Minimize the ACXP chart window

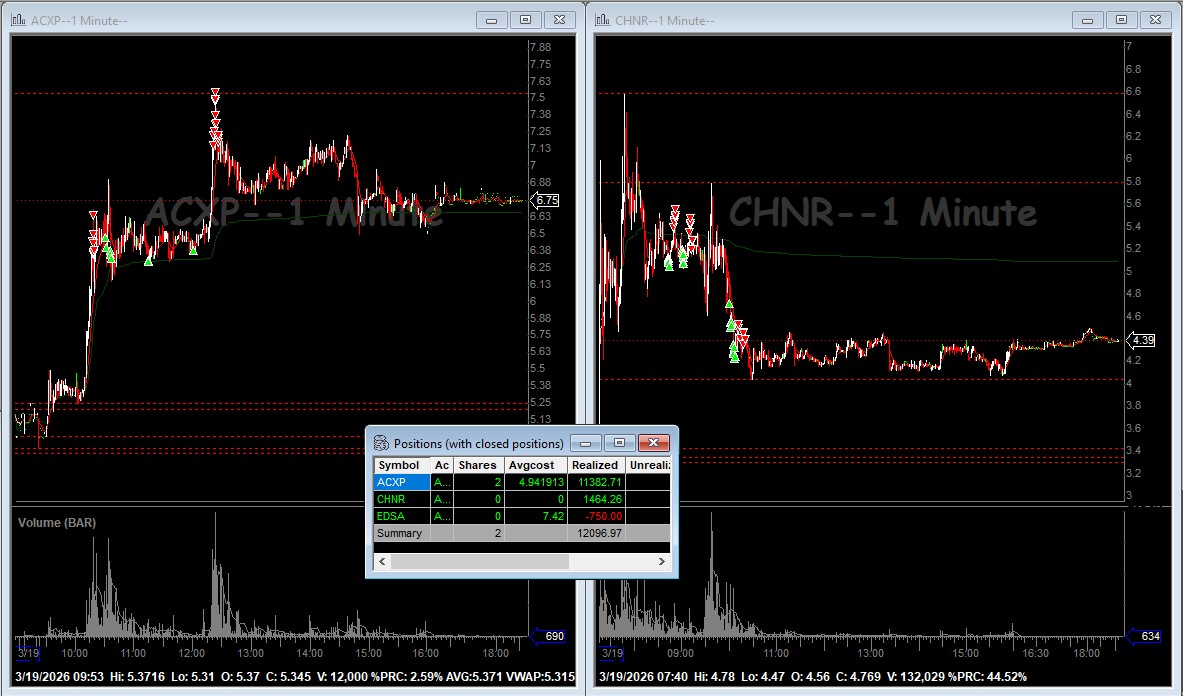(x=491, y=20)
